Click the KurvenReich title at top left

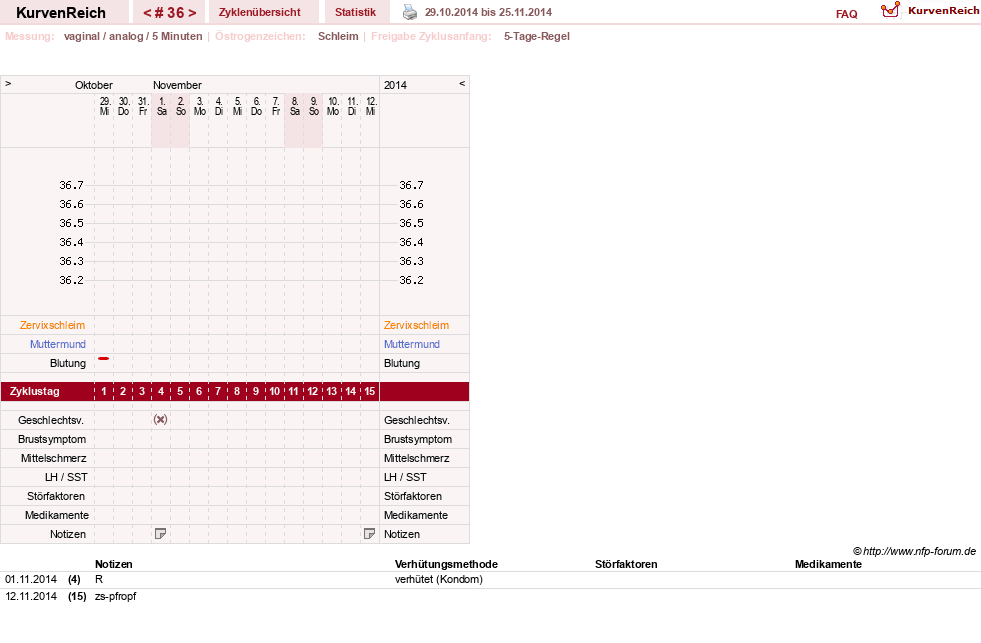tap(61, 13)
